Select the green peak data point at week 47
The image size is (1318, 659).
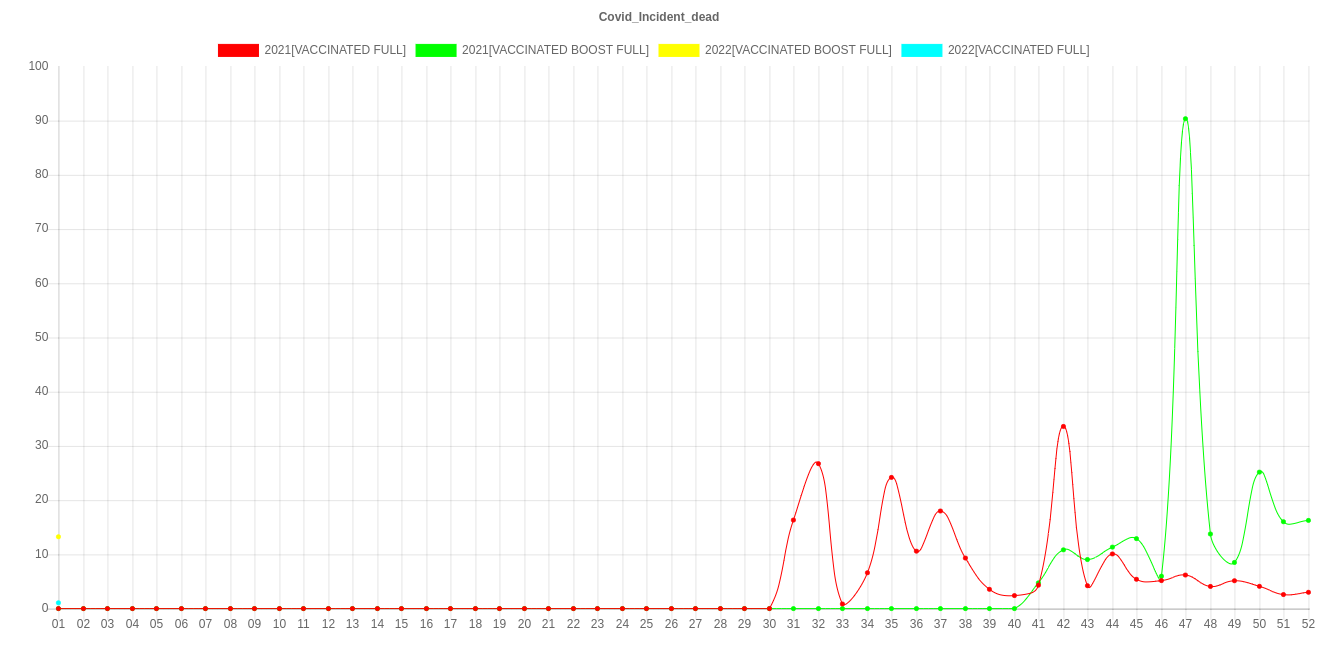coord(1185,118)
